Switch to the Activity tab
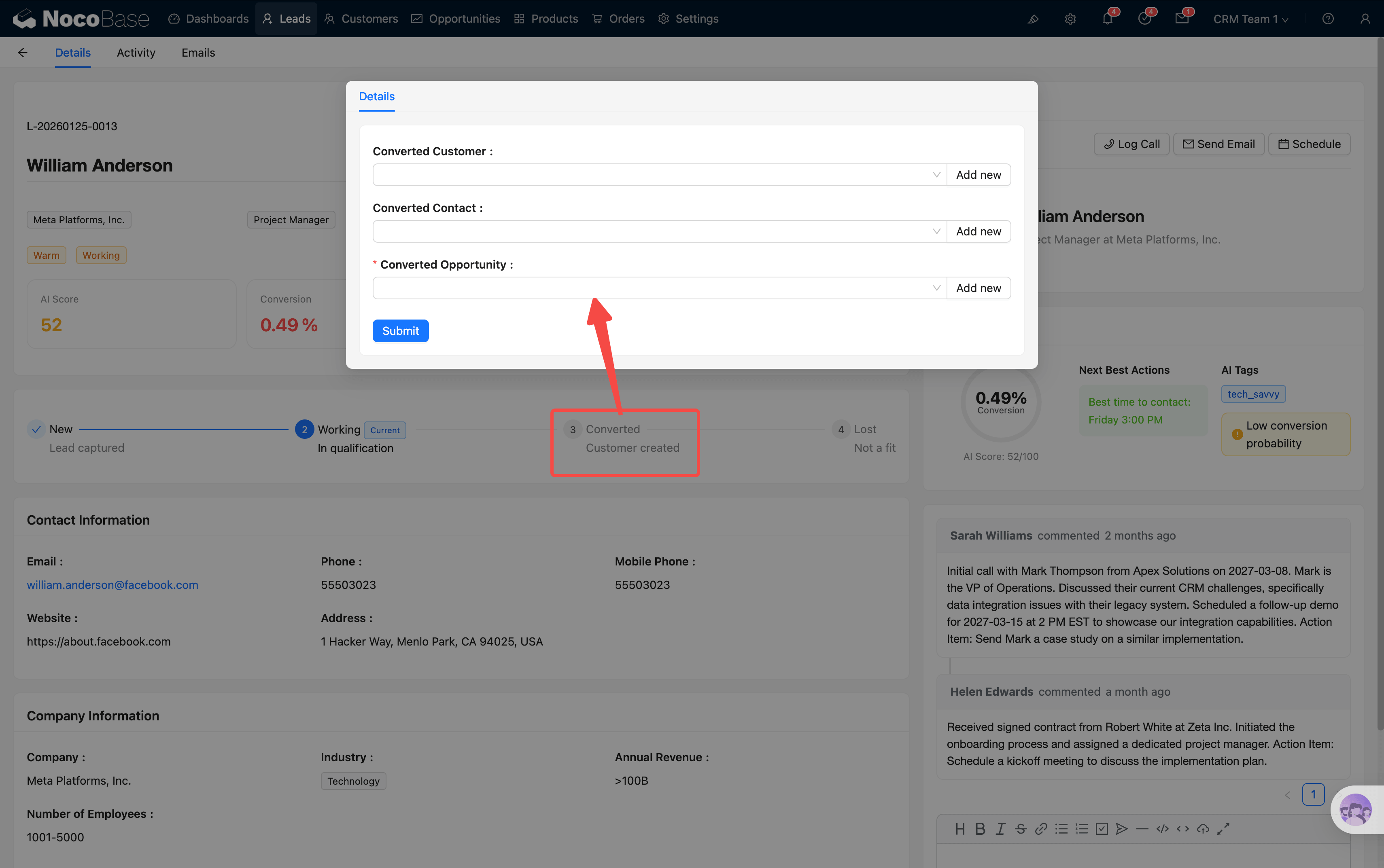The height and width of the screenshot is (868, 1384). (136, 53)
